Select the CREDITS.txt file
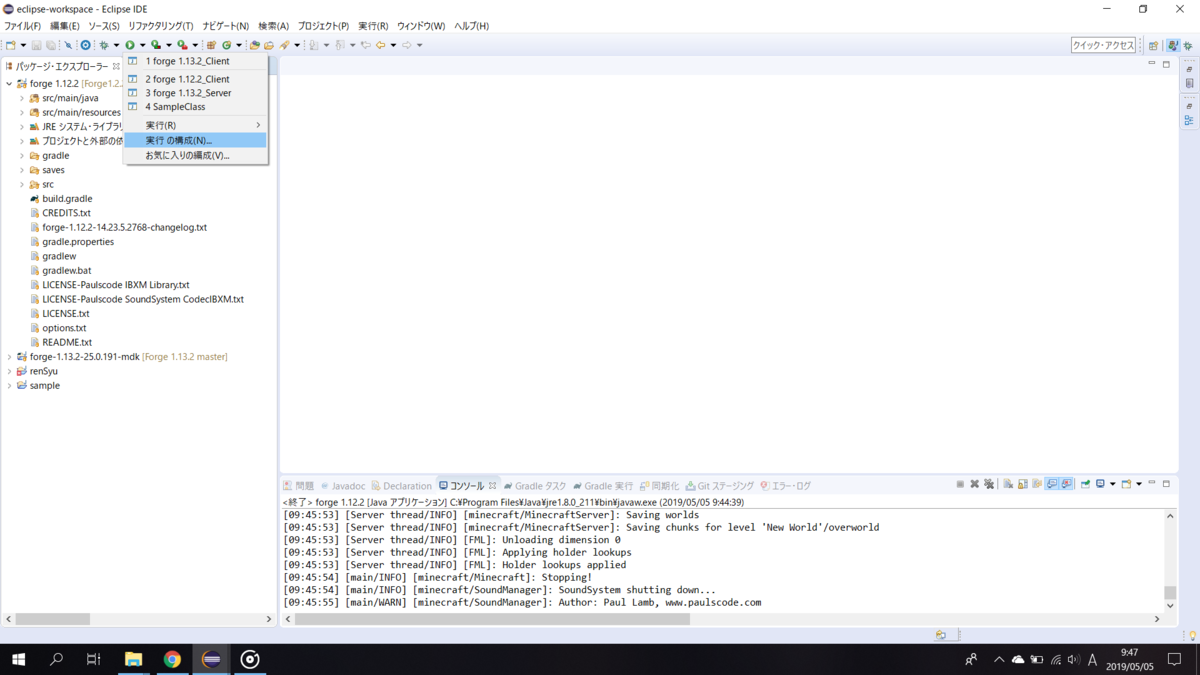This screenshot has width=1200, height=675. pyautogui.click(x=66, y=213)
